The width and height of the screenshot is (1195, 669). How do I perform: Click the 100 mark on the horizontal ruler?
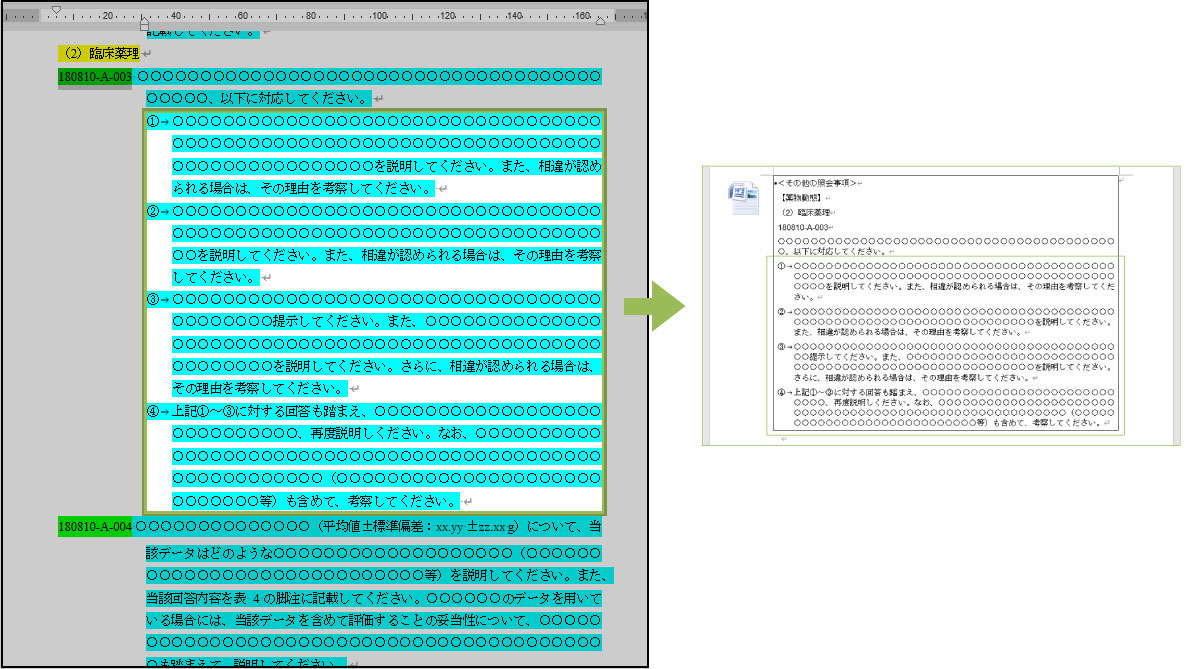click(379, 16)
